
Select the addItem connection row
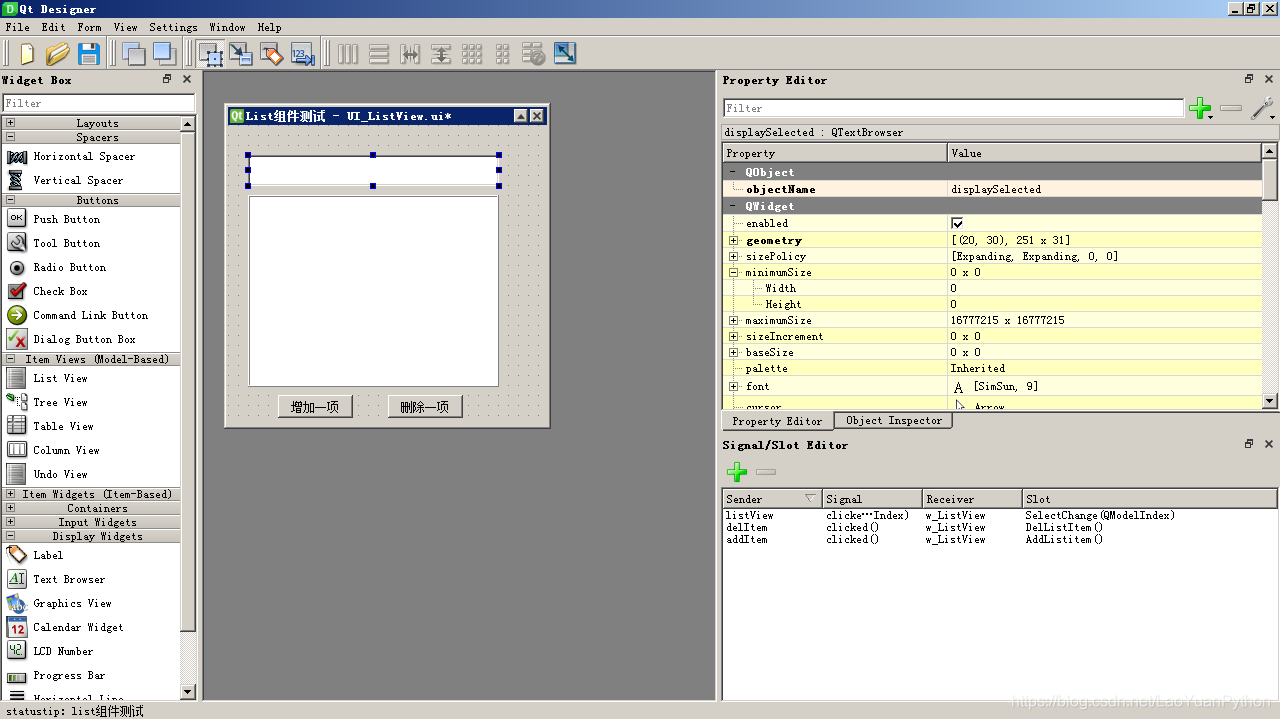pos(1000,539)
